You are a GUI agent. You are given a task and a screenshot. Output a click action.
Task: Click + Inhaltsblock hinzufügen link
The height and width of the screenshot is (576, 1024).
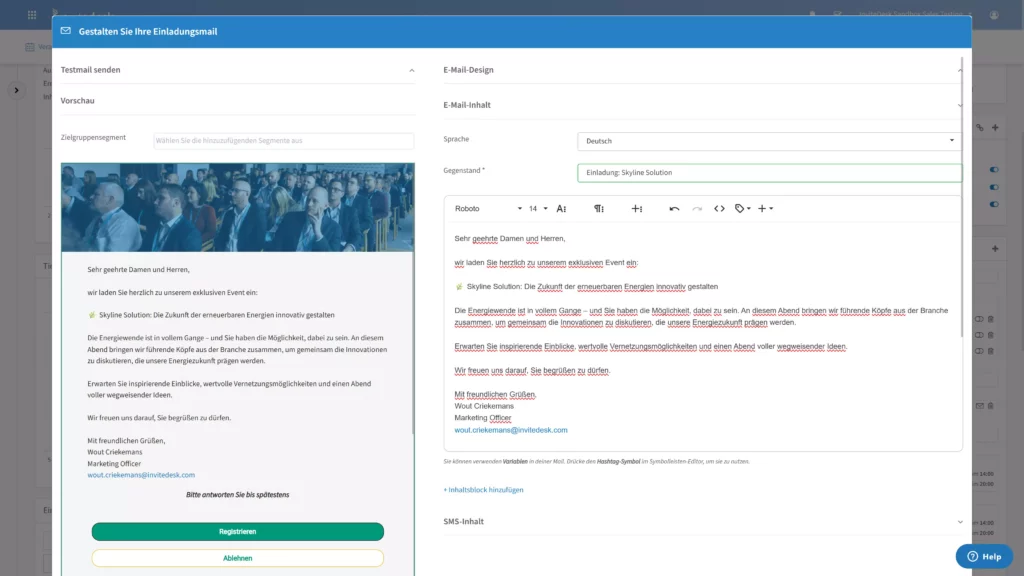[483, 490]
